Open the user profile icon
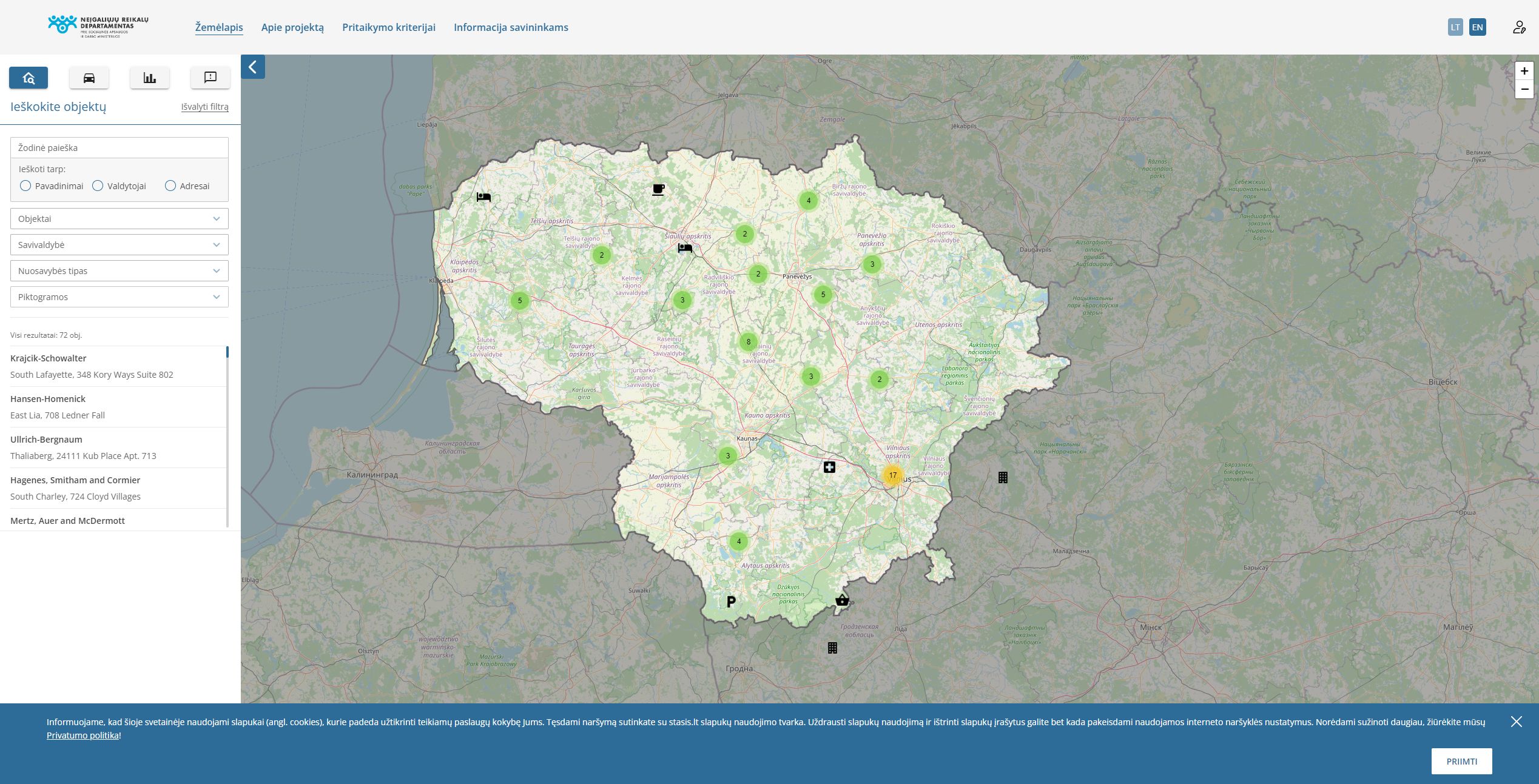The width and height of the screenshot is (1539, 784). coord(1518,27)
